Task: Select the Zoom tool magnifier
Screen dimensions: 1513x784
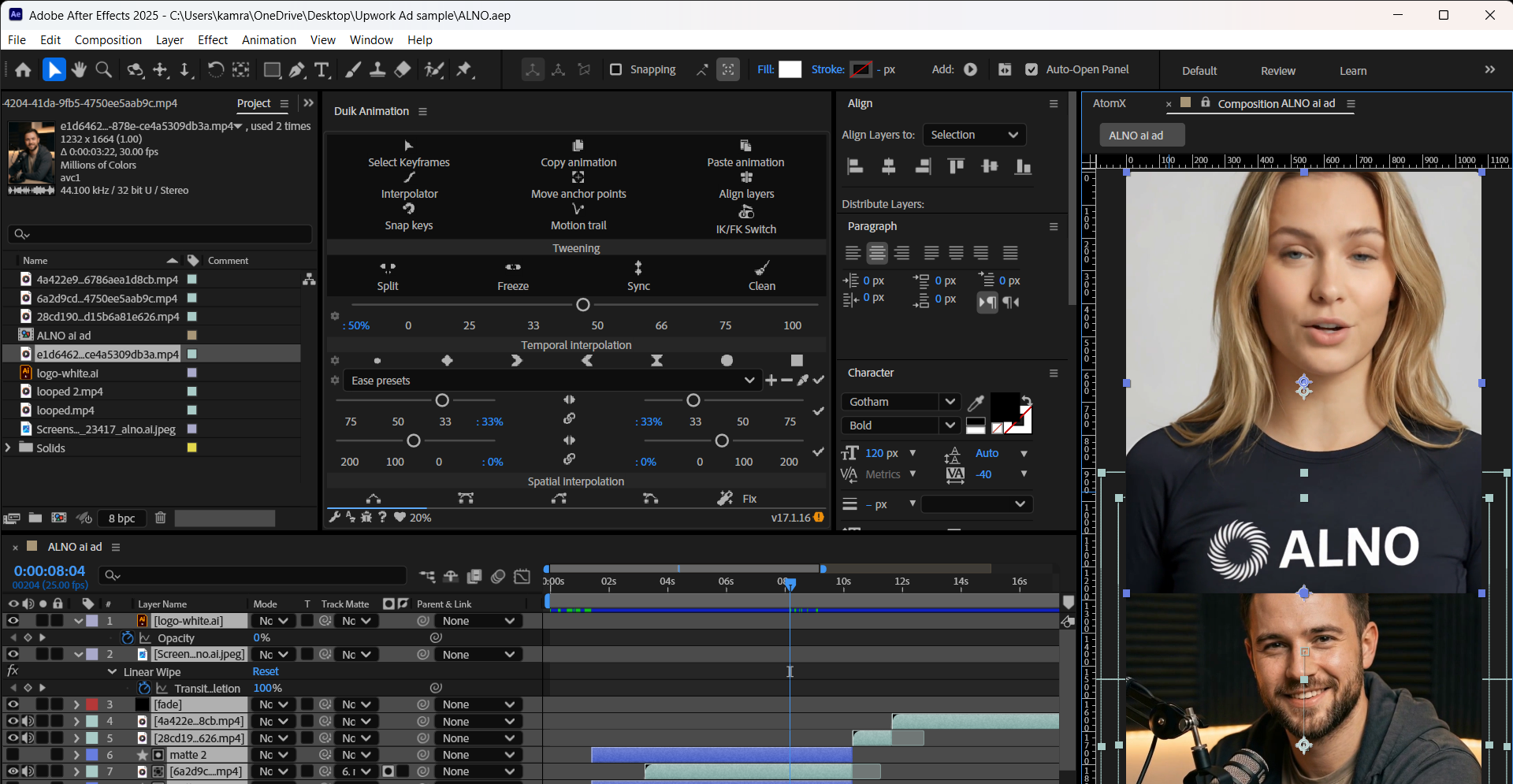Action: (103, 70)
